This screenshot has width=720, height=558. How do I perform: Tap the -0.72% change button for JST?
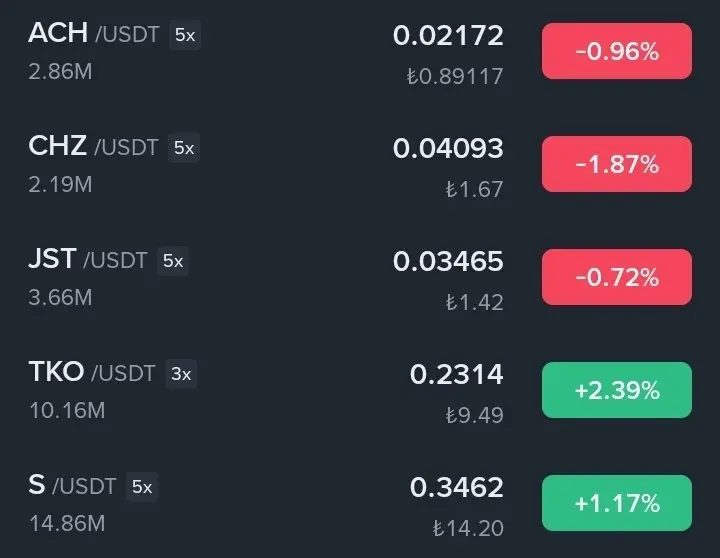617,277
